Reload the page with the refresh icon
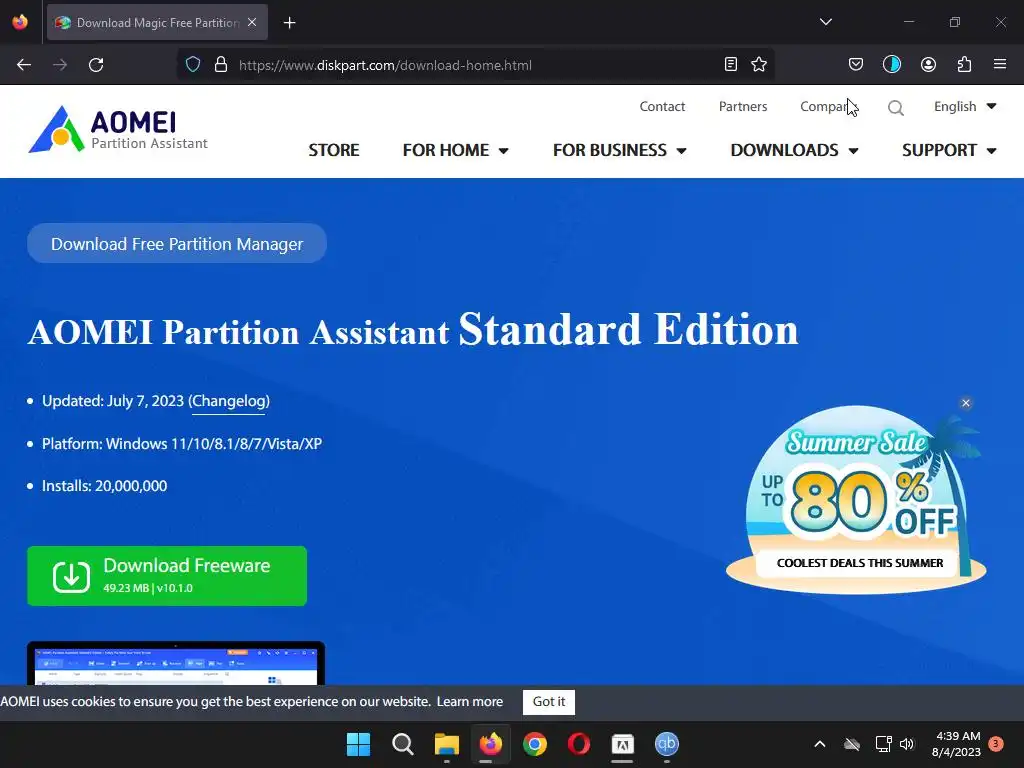The width and height of the screenshot is (1024, 768). pyautogui.click(x=96, y=65)
